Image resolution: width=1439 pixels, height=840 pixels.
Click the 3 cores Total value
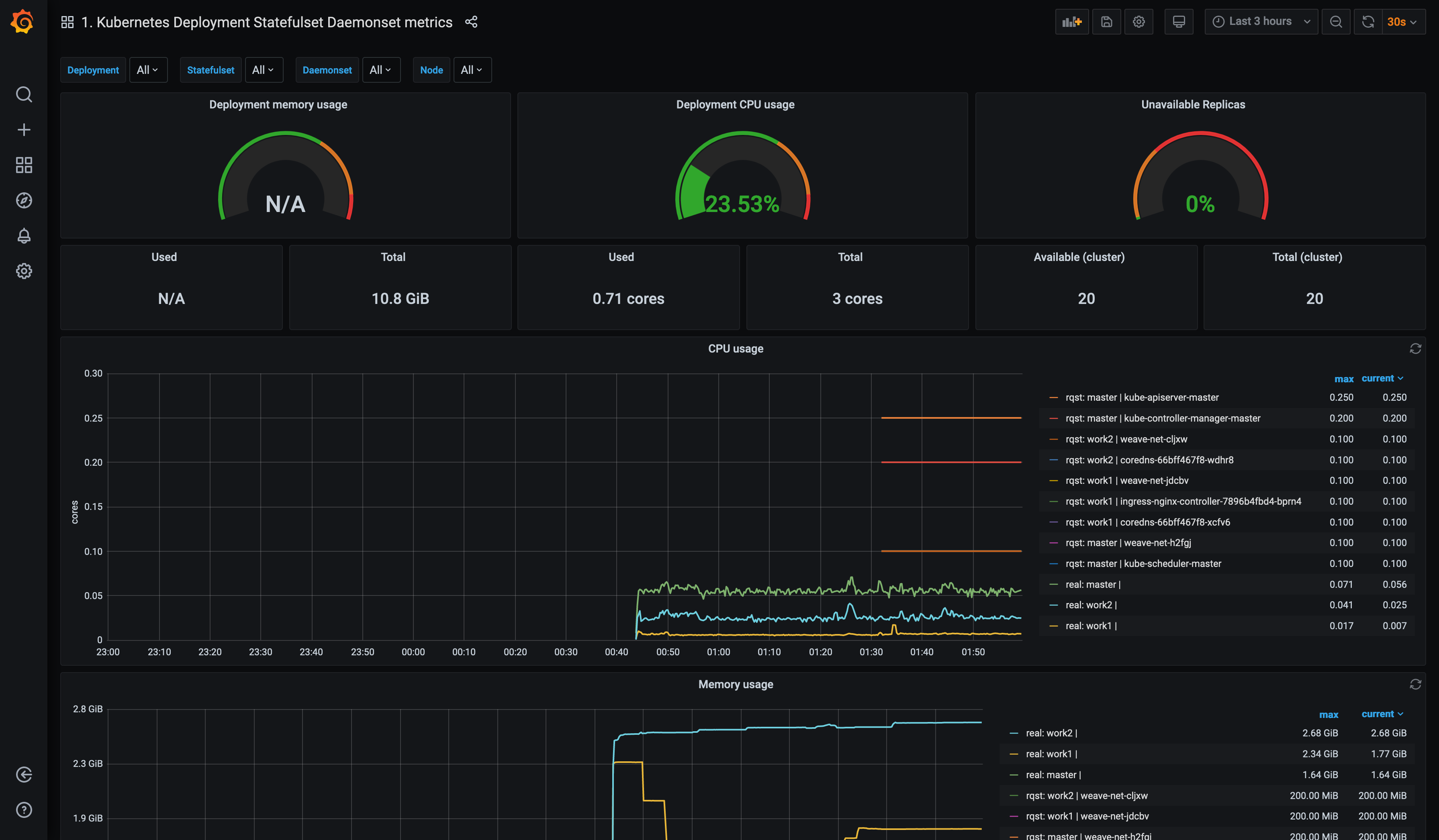857,298
